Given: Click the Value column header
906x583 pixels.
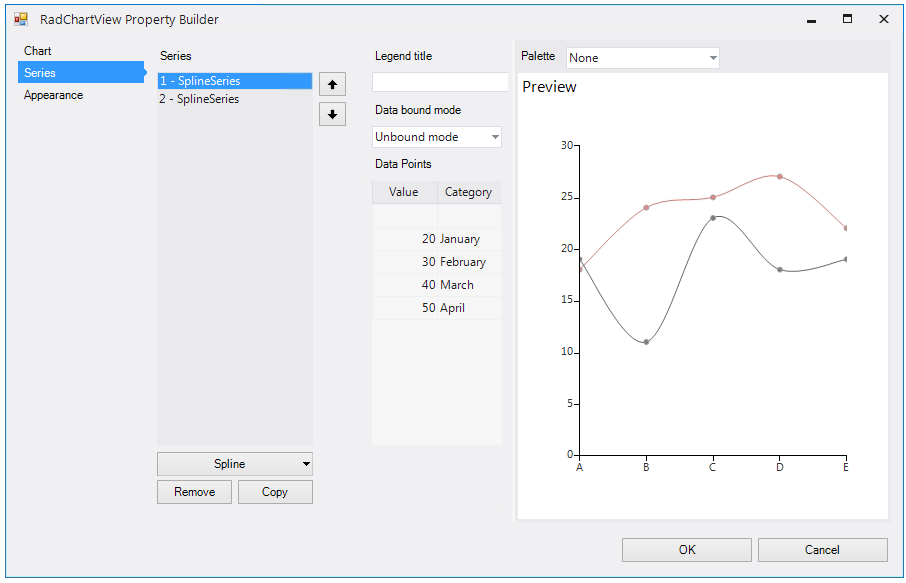Looking at the screenshot, I should (404, 191).
